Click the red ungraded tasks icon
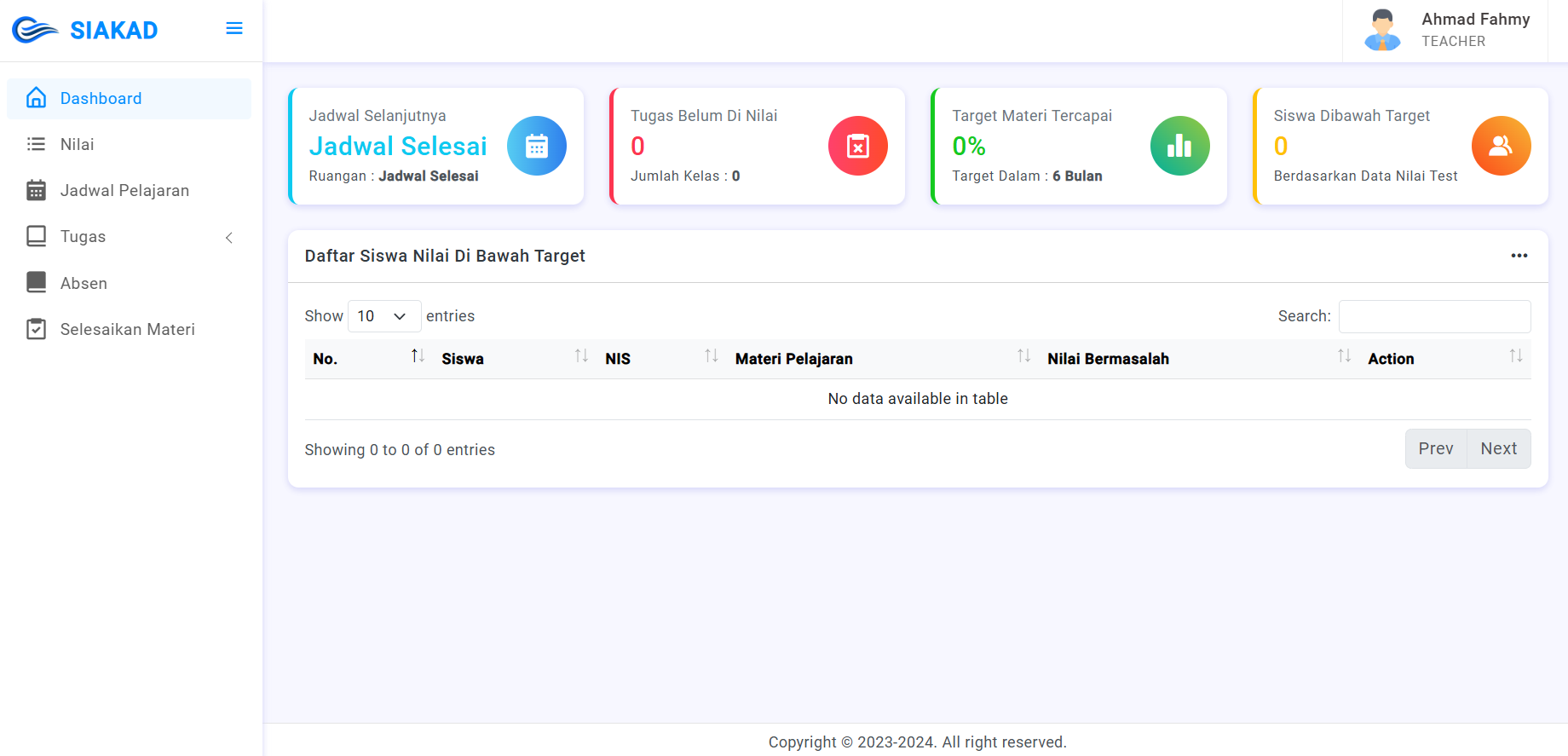The image size is (1568, 756). pyautogui.click(x=857, y=146)
